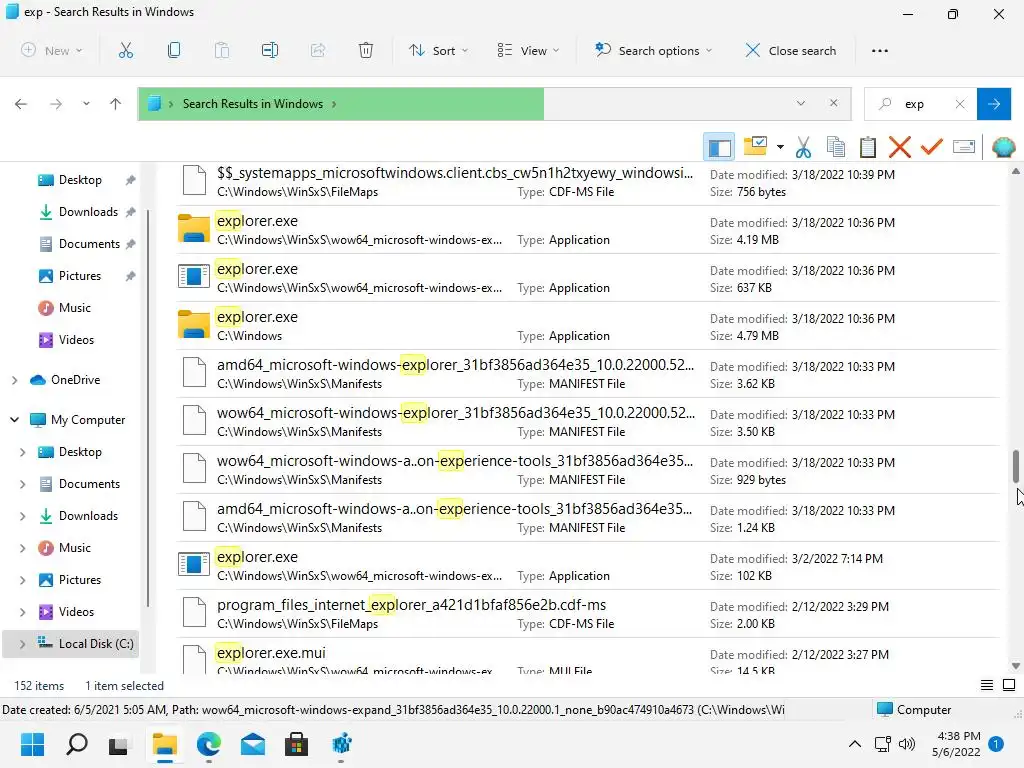The width and height of the screenshot is (1024, 768).
Task: Click the orange checkmark properties icon
Action: pos(932,146)
